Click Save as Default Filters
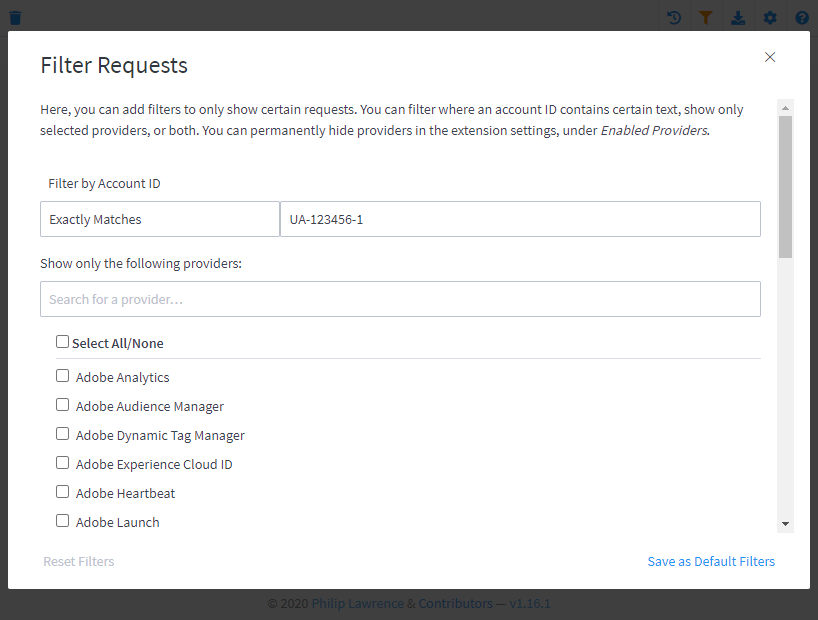This screenshot has height=620, width=818. [x=711, y=562]
